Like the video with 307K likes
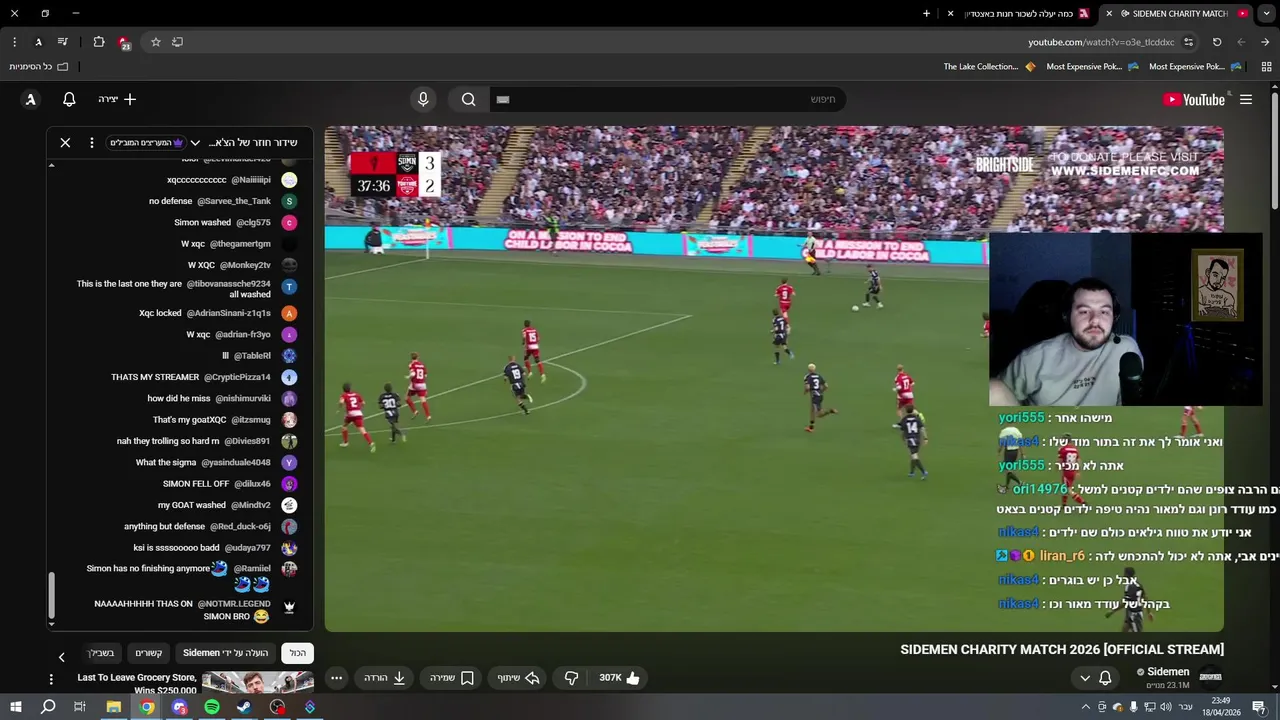Viewport: 1280px width, 720px height. click(619, 678)
